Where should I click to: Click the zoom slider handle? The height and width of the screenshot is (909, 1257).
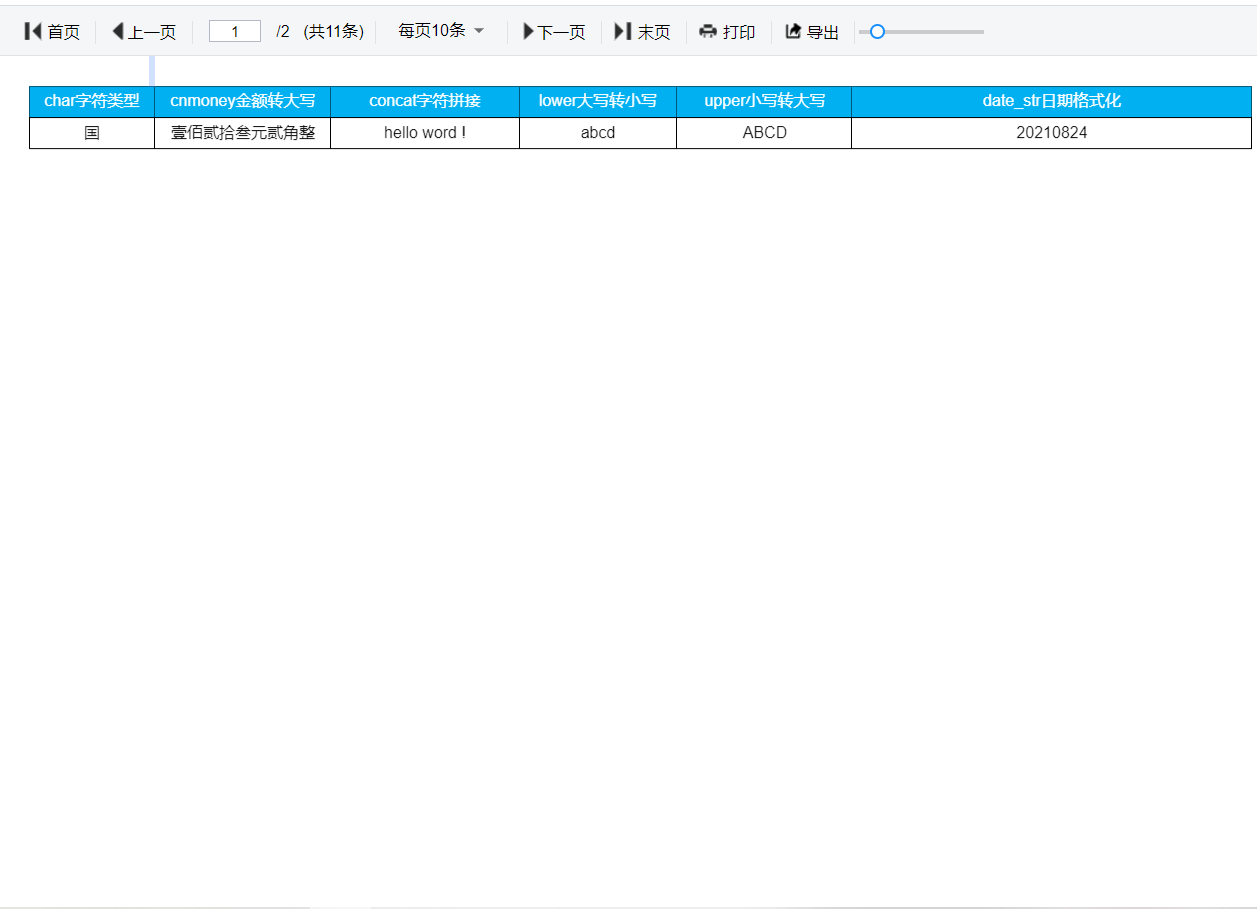(x=877, y=32)
